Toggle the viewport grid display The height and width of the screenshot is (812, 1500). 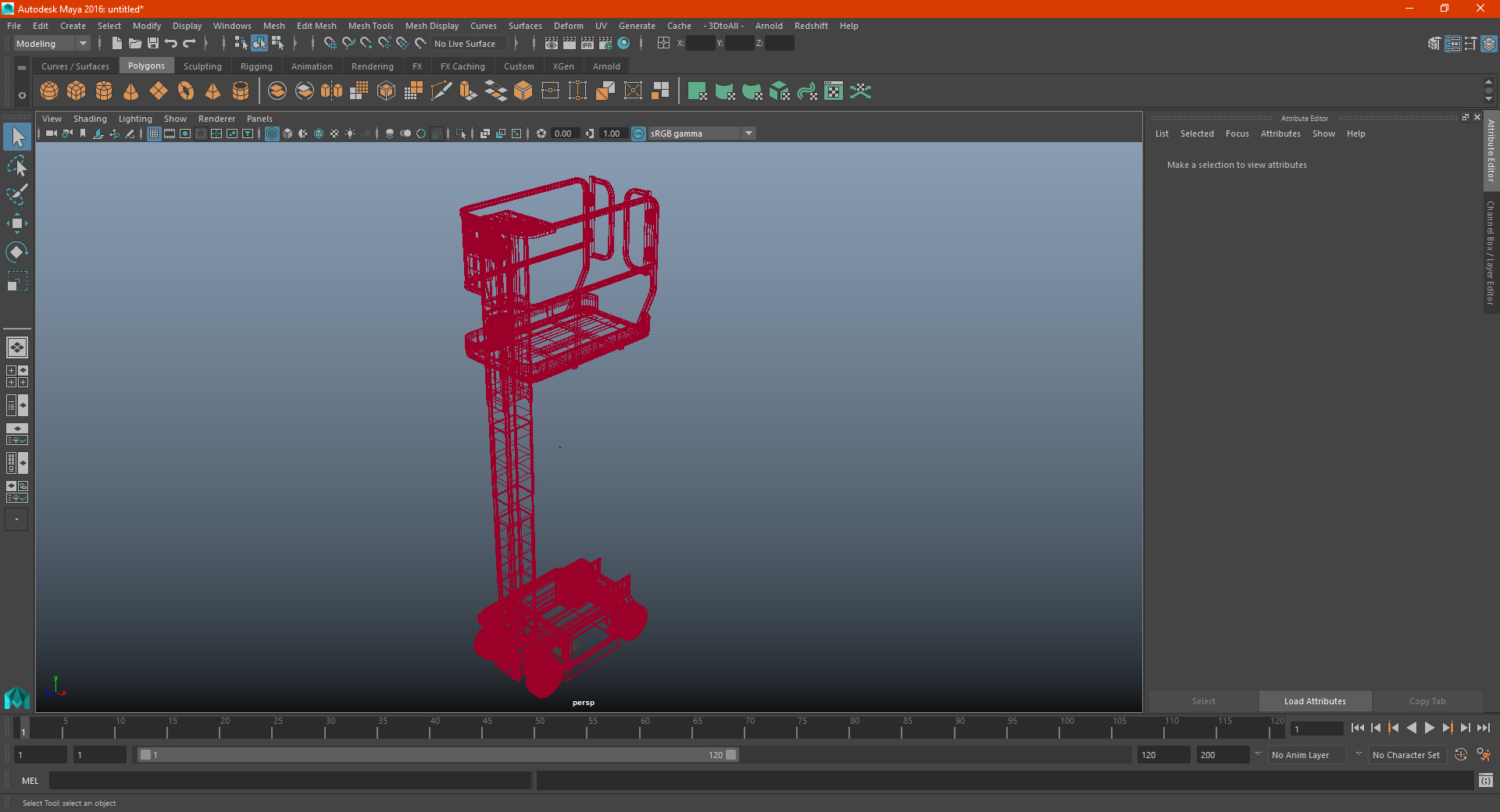point(154,134)
